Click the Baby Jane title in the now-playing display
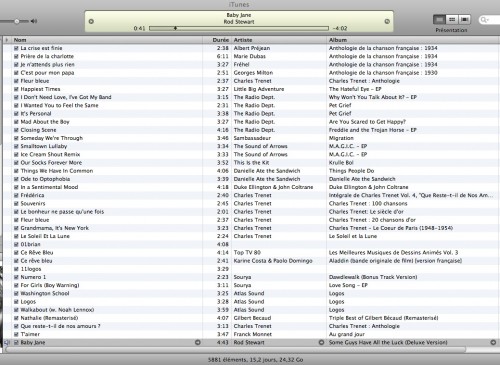This screenshot has width=500, height=365. pyautogui.click(x=239, y=15)
